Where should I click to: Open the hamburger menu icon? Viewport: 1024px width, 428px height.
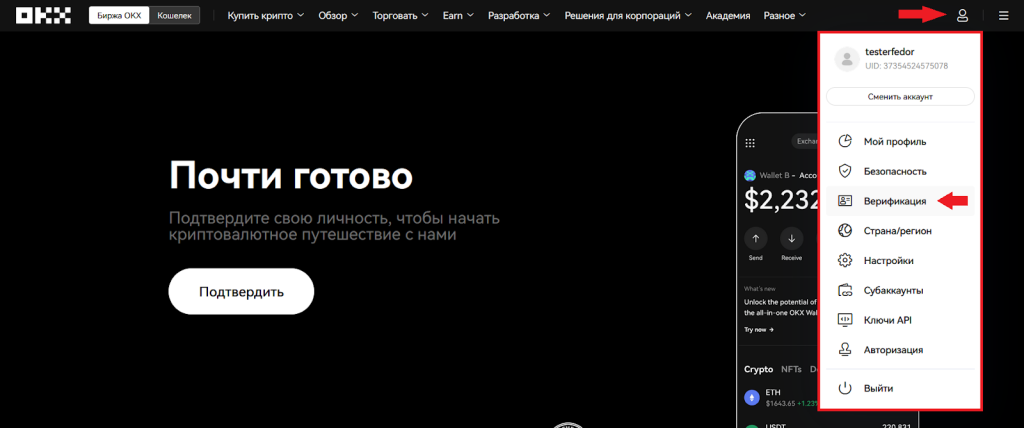(x=1003, y=16)
